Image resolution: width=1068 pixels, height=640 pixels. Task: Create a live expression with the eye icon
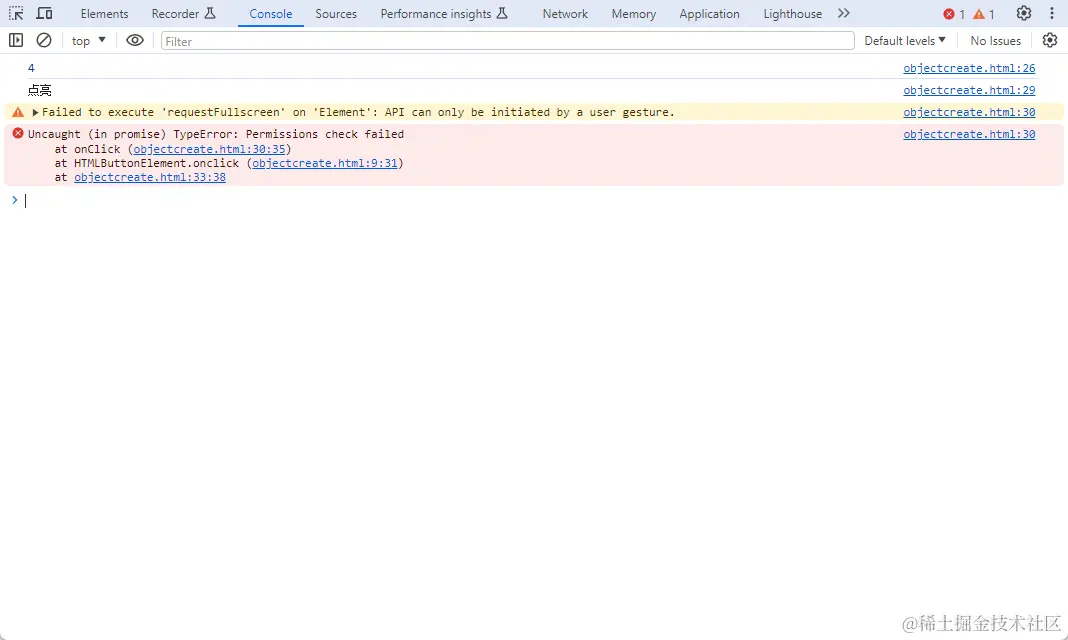click(135, 41)
